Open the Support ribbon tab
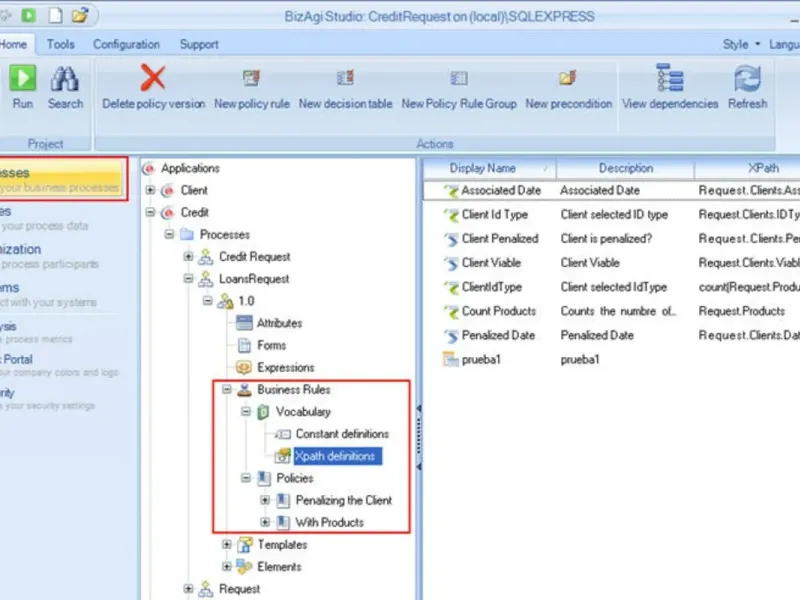 [198, 44]
